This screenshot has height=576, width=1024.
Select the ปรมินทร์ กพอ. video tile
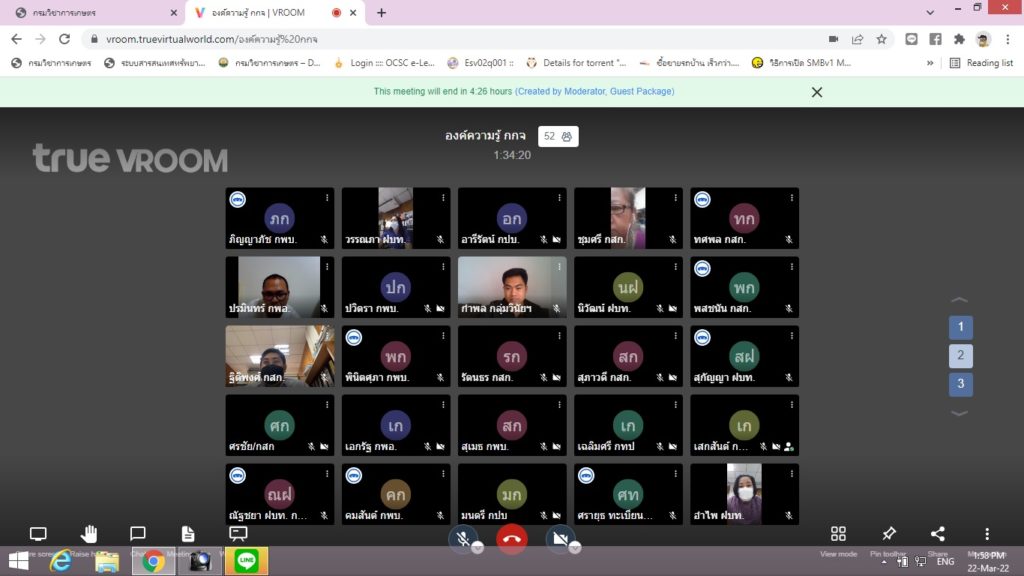coord(280,287)
